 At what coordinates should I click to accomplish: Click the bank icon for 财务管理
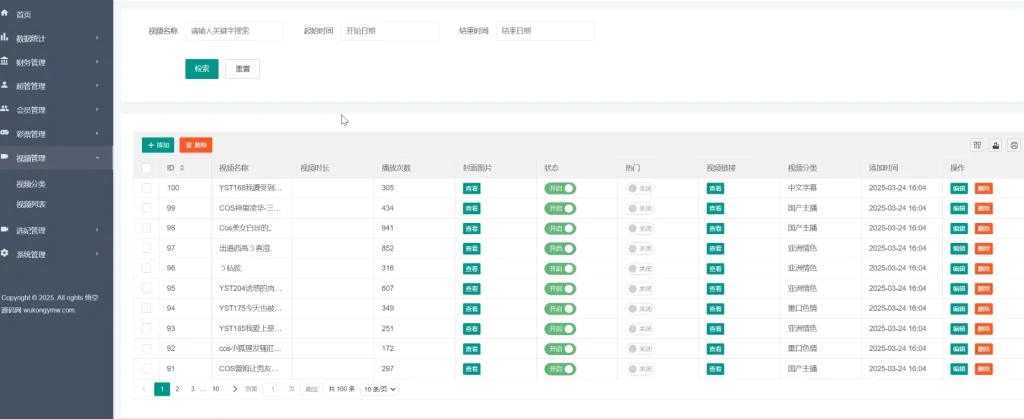(x=6, y=62)
